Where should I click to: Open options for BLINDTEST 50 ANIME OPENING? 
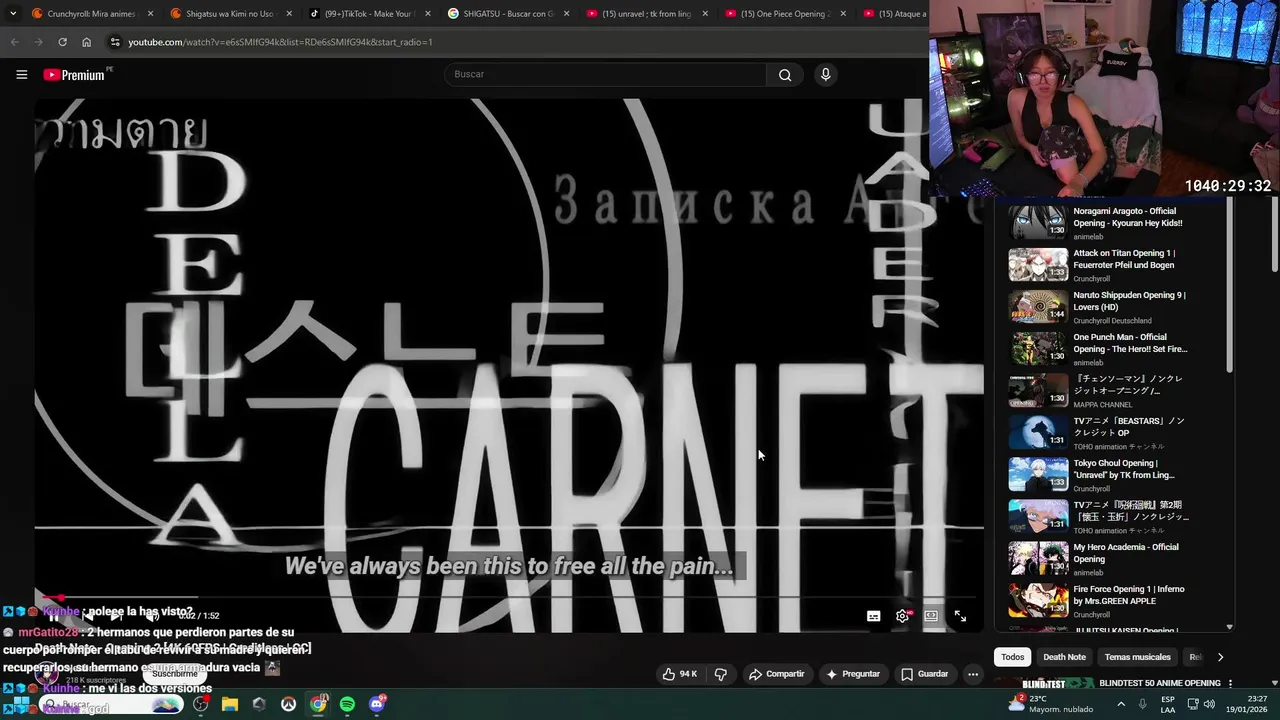(x=1231, y=683)
